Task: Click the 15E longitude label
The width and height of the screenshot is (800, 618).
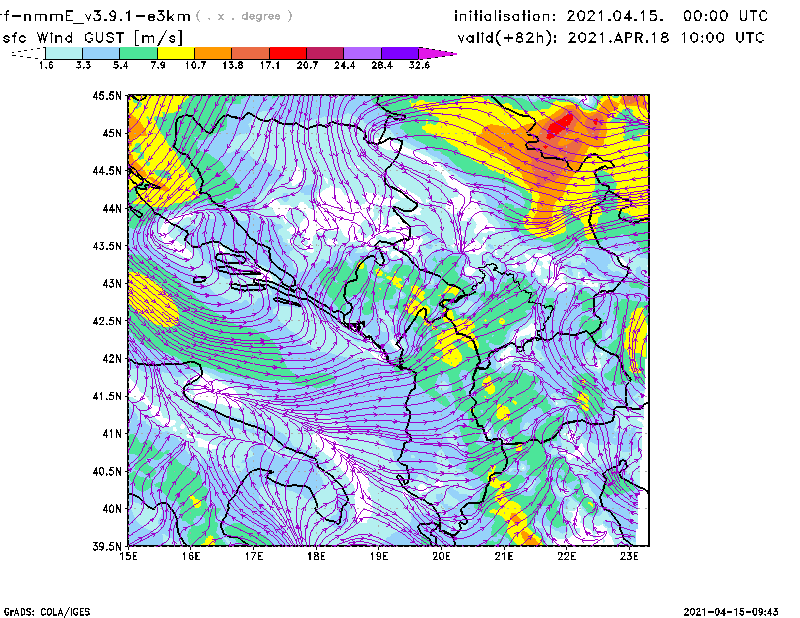Action: point(128,556)
